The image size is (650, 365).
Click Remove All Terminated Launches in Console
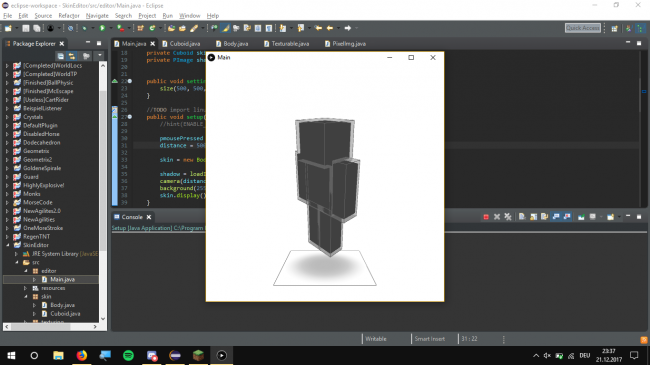(x=508, y=217)
